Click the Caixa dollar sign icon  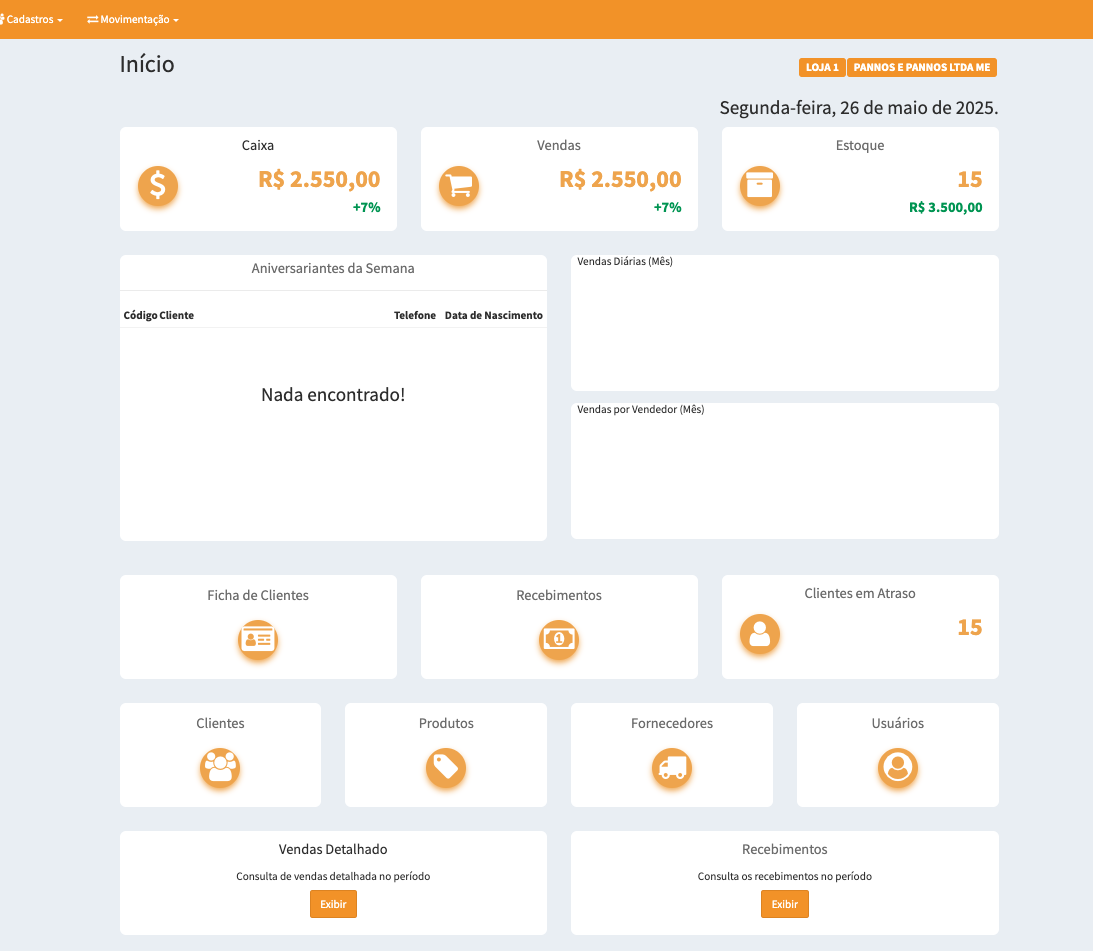pos(158,186)
